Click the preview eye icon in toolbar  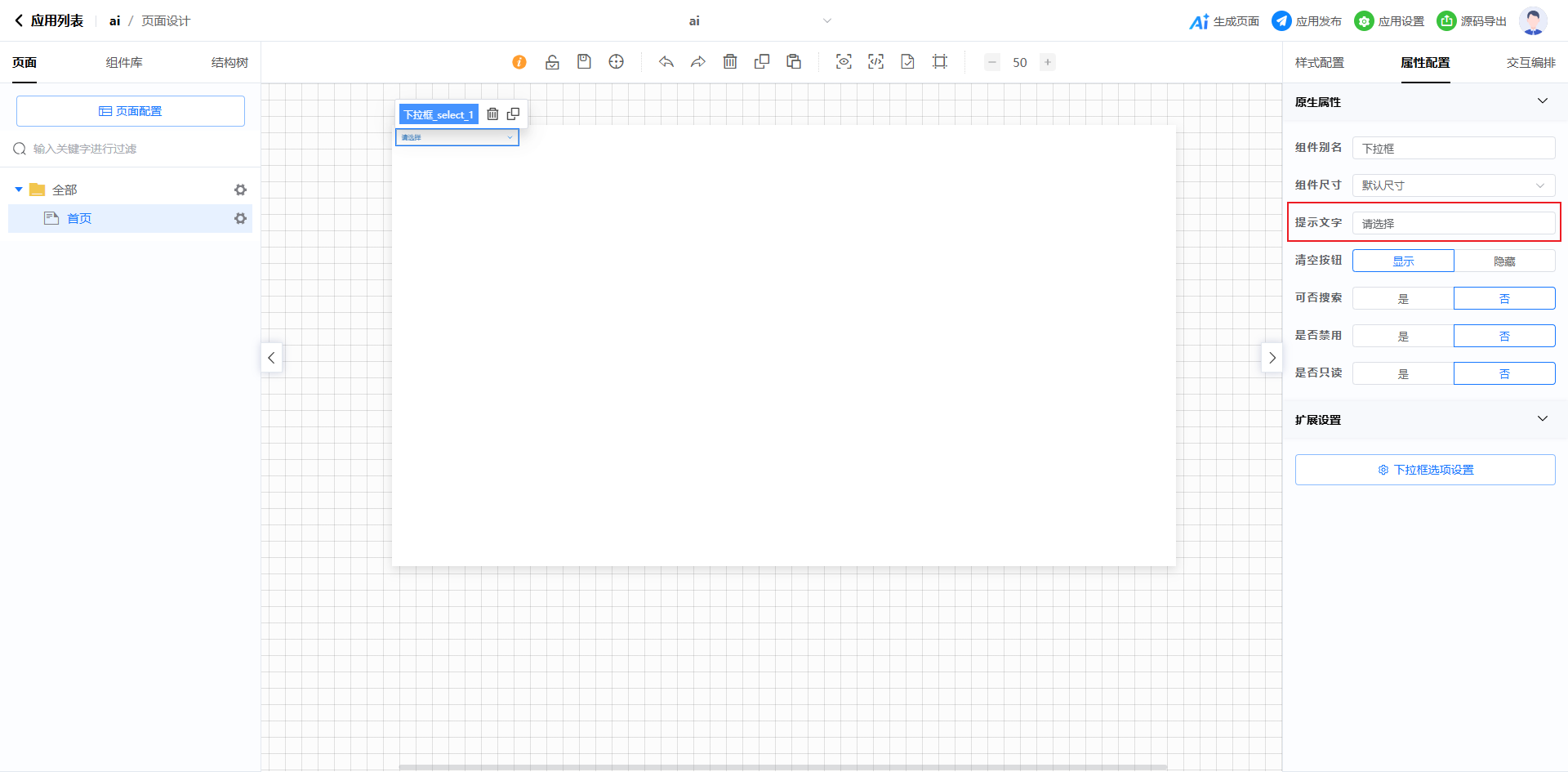[844, 62]
